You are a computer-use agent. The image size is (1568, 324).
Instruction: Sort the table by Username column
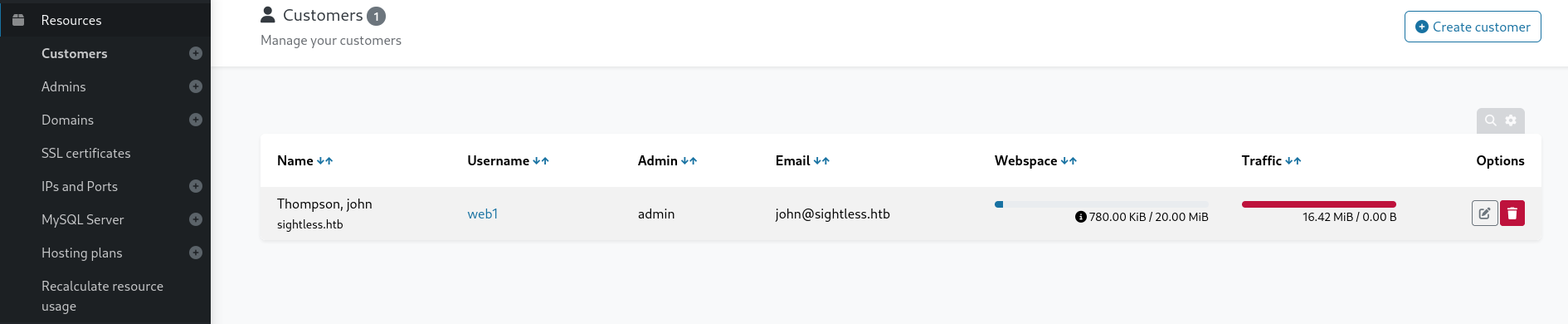tap(541, 161)
